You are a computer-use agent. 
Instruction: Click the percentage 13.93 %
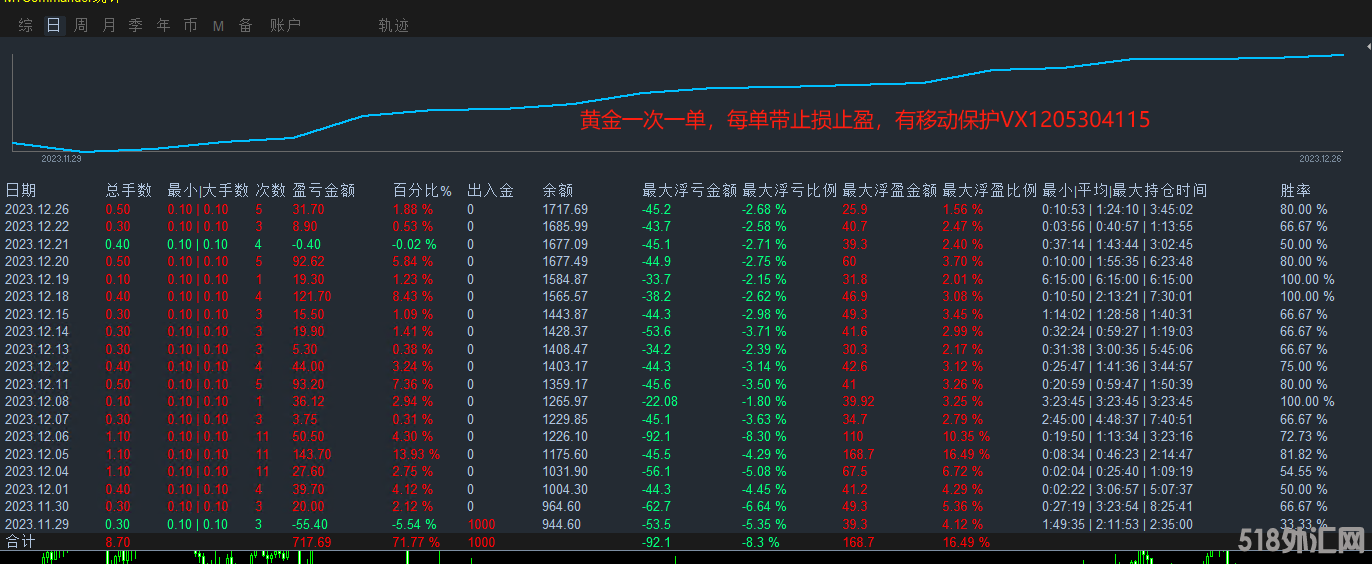pos(416,454)
